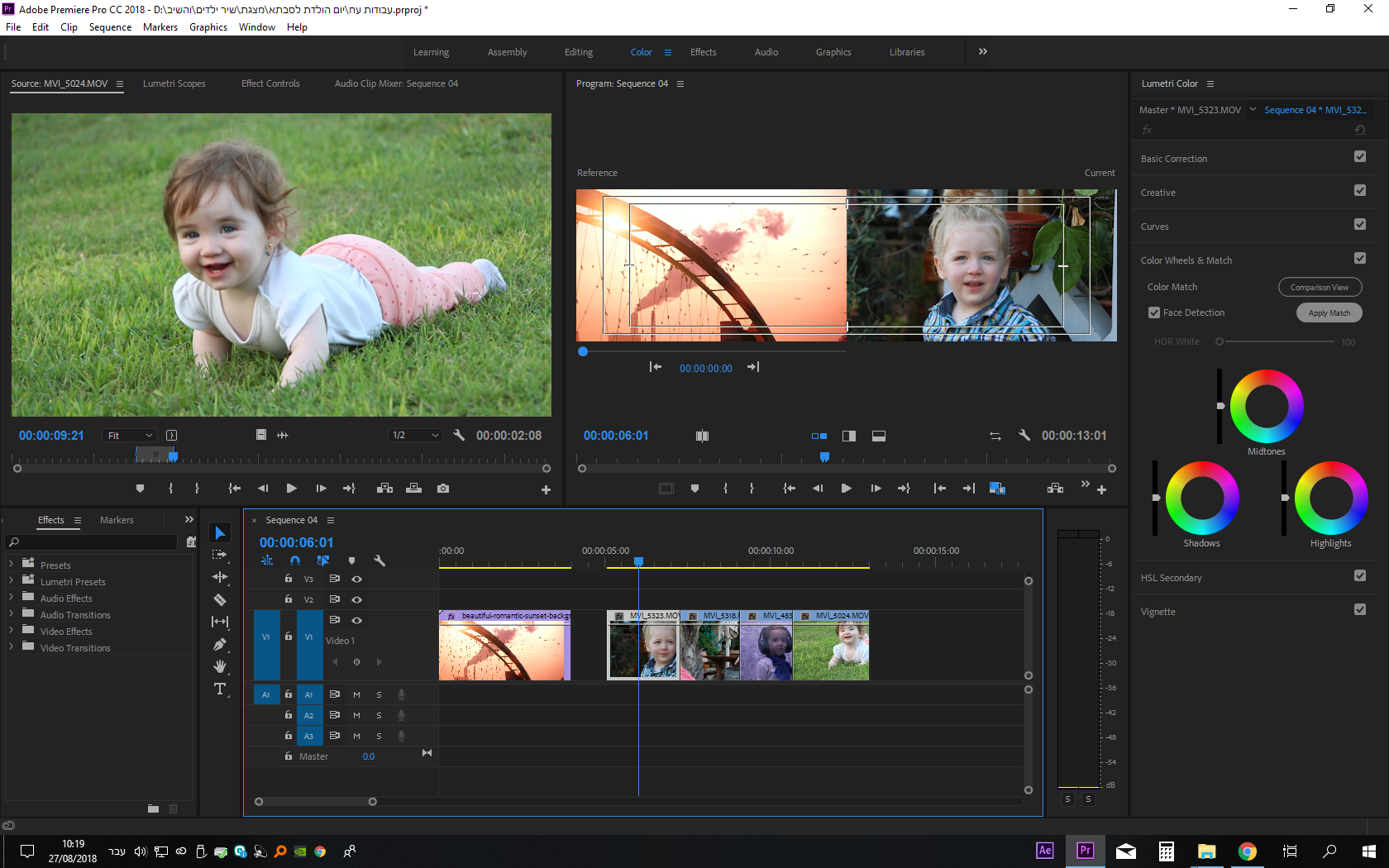
Task: Open the Fit zoom level dropdown
Action: click(x=129, y=436)
